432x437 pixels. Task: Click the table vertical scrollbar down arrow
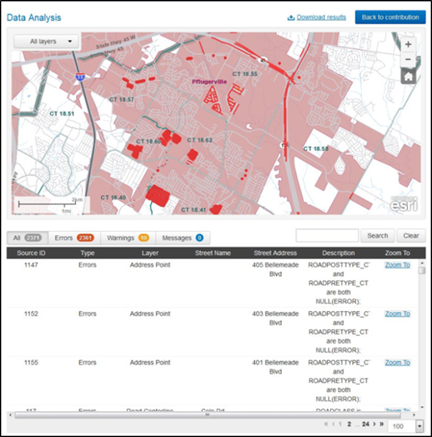pos(422,407)
